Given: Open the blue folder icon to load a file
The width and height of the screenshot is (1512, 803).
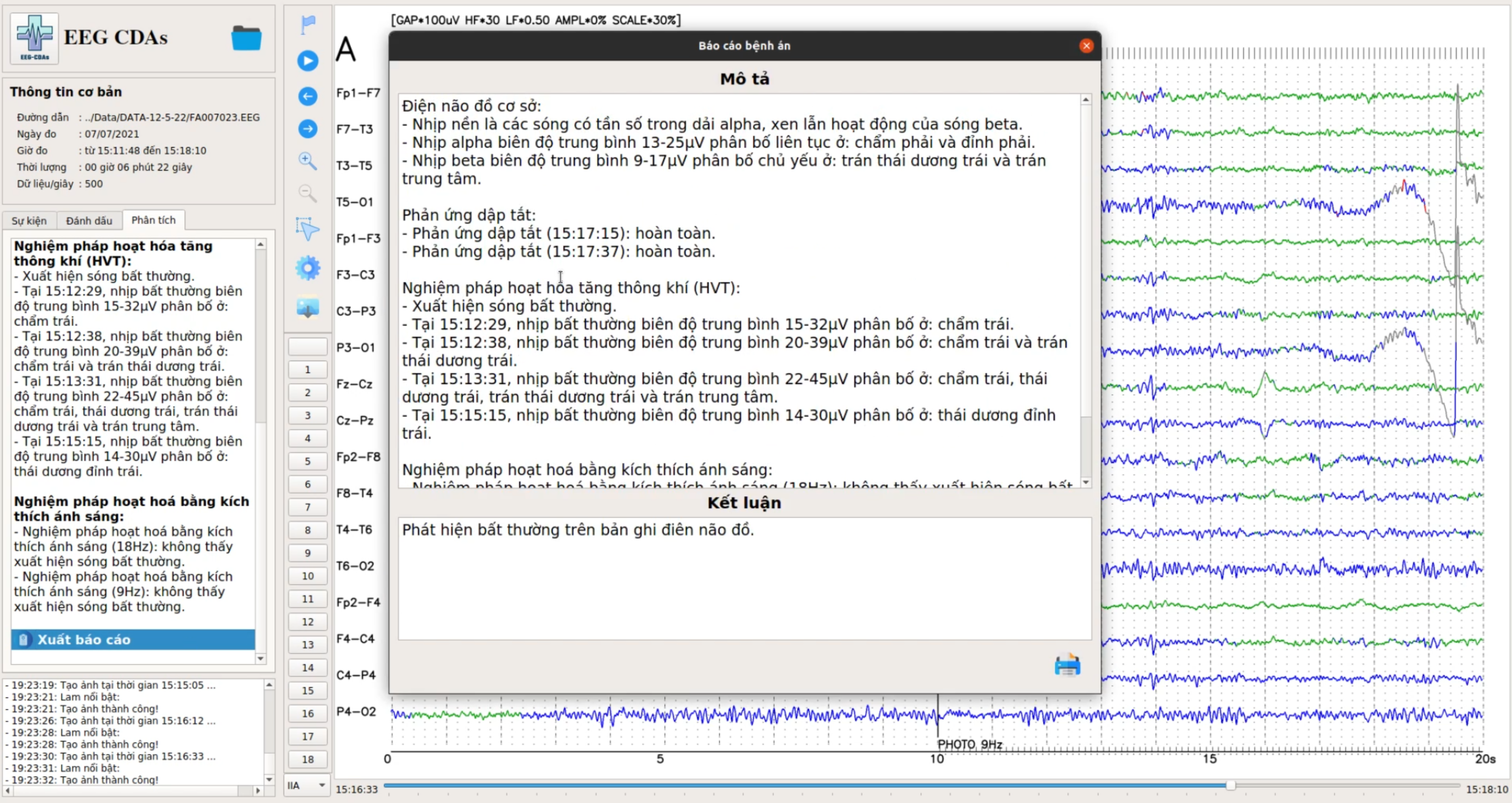Looking at the screenshot, I should click(x=246, y=38).
